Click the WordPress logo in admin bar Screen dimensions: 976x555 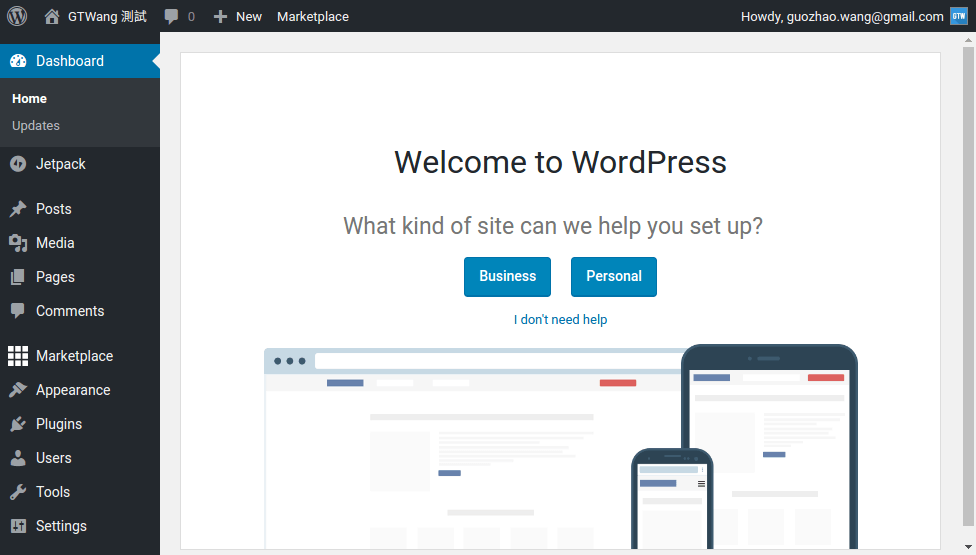pyautogui.click(x=17, y=16)
